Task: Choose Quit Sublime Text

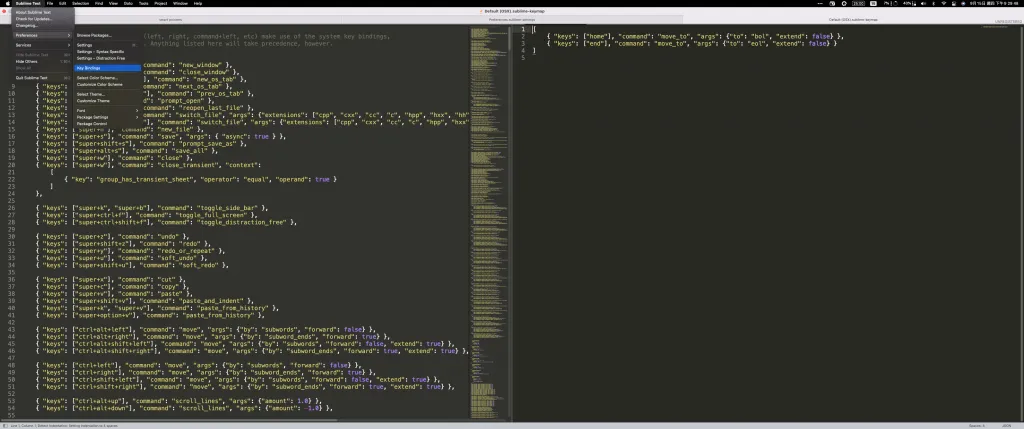Action: [33, 77]
